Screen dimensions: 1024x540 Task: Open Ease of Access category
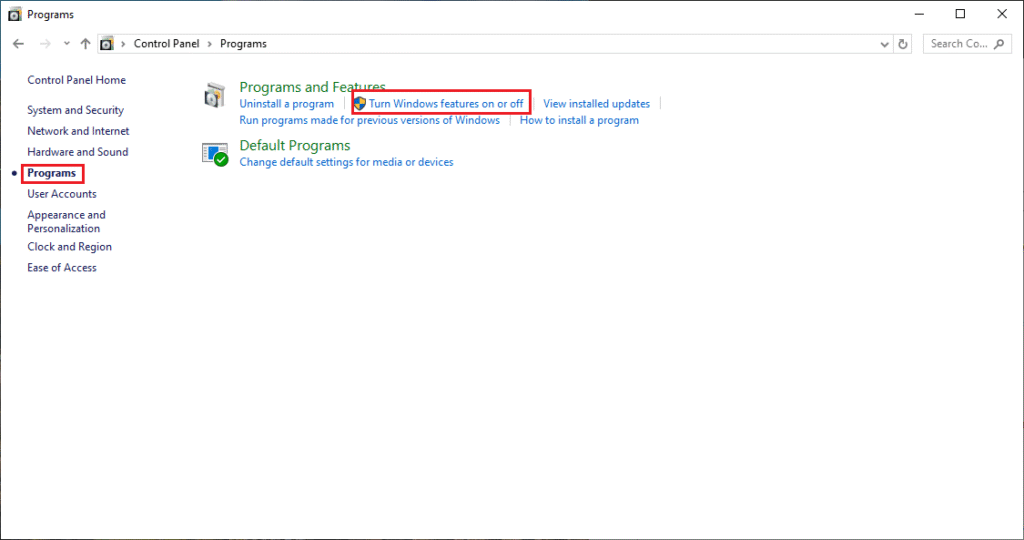[62, 267]
